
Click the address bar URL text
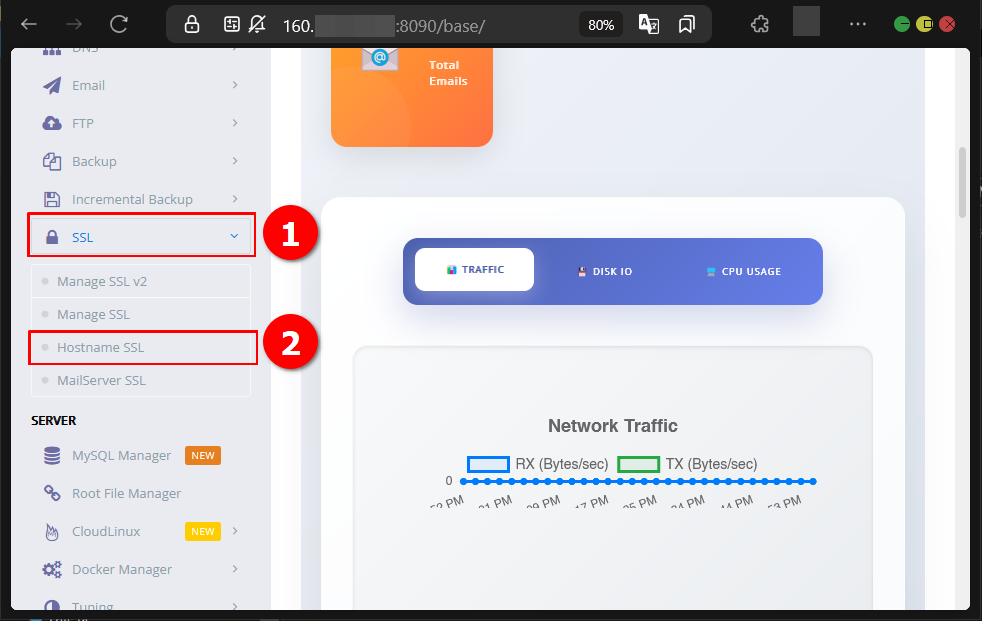[x=383, y=26]
